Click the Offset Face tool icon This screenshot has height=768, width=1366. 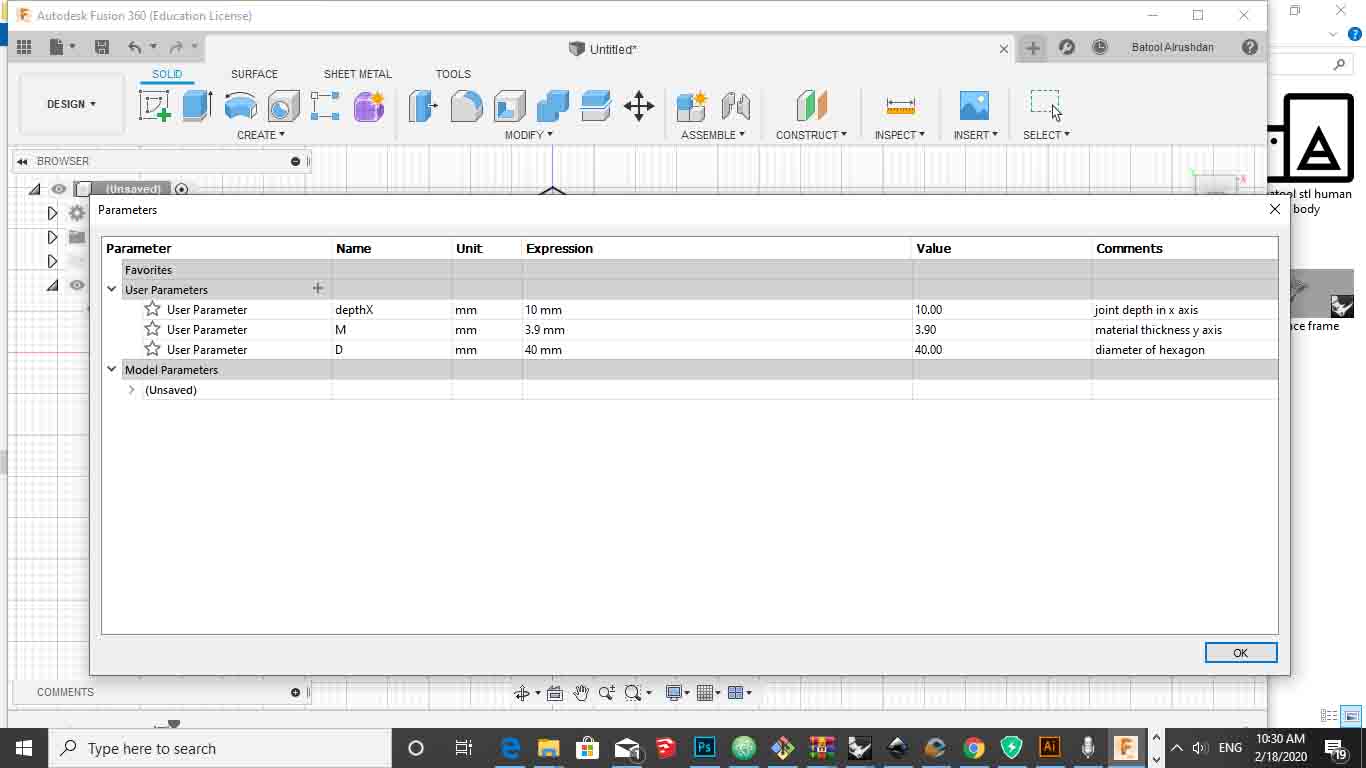click(x=595, y=105)
